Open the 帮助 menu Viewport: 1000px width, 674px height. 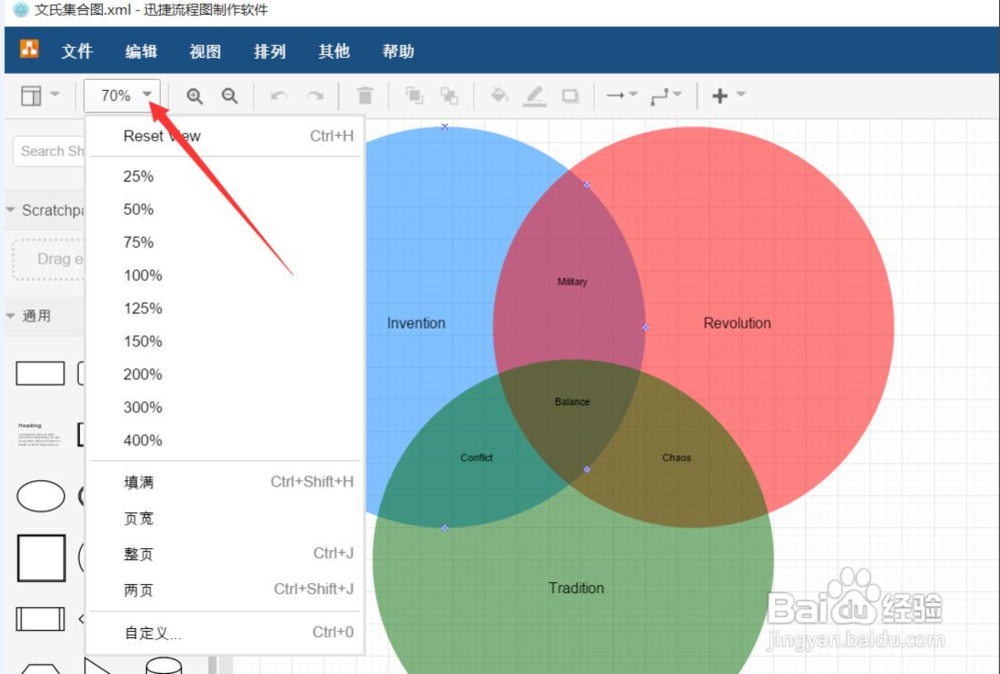point(397,51)
